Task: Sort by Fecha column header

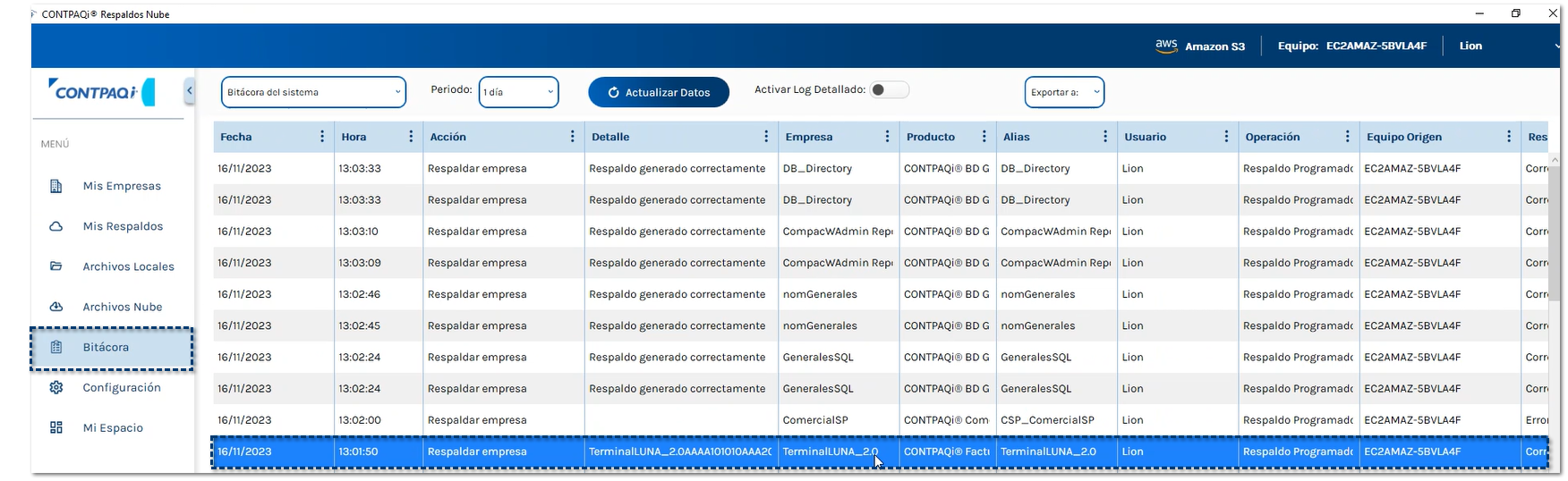Action: tap(236, 137)
